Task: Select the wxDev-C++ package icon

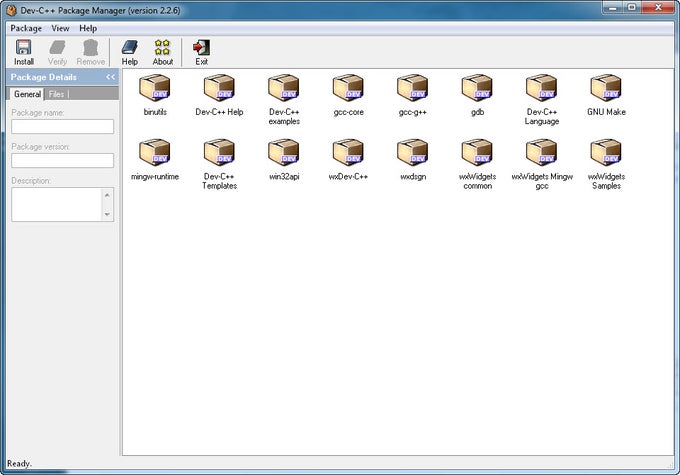Action: [x=348, y=152]
